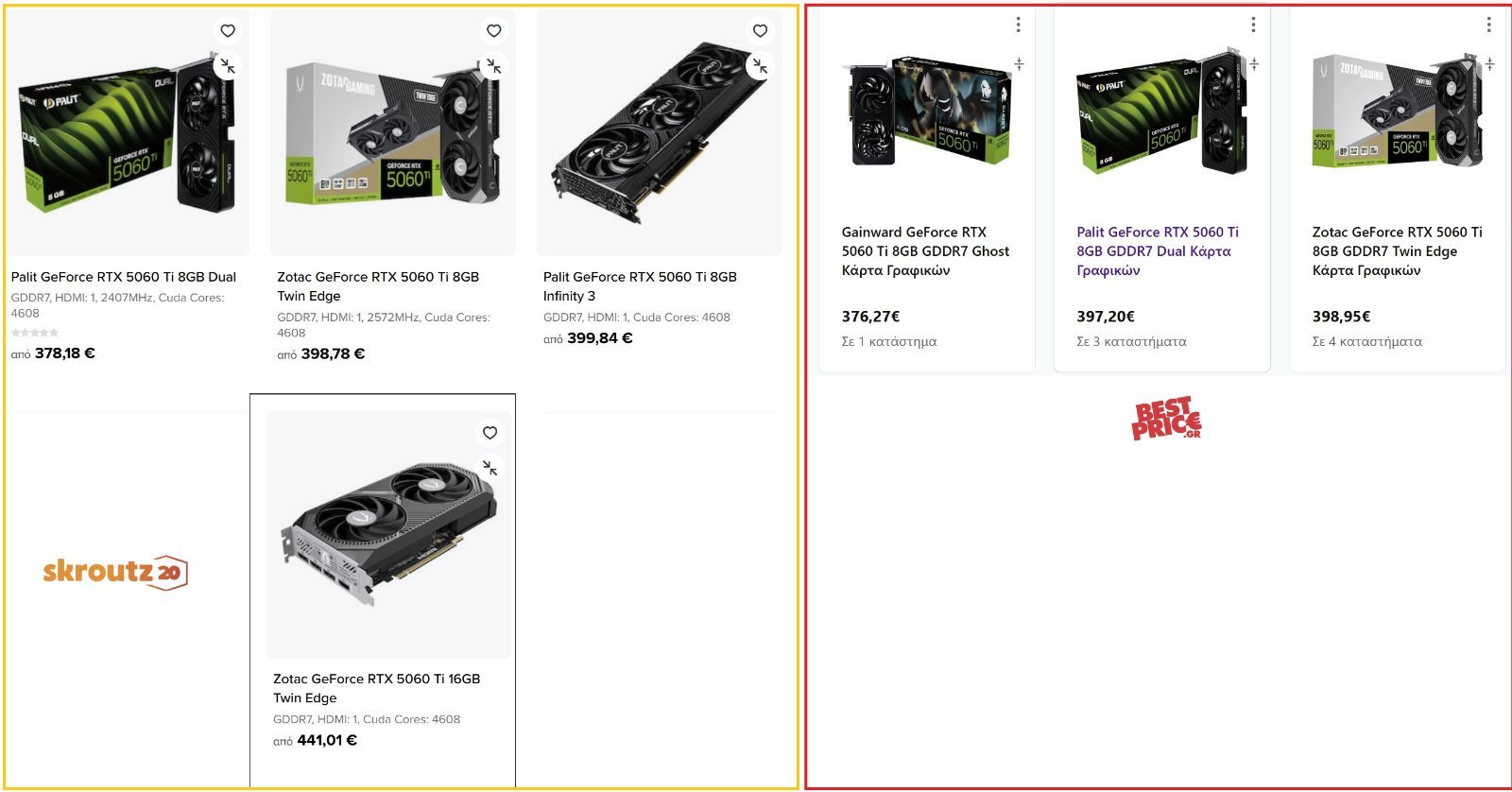Viewport: 1512px width, 792px height.
Task: Open Gainward GeForce RTX 5060 Ti Ghost link
Action: (x=924, y=250)
